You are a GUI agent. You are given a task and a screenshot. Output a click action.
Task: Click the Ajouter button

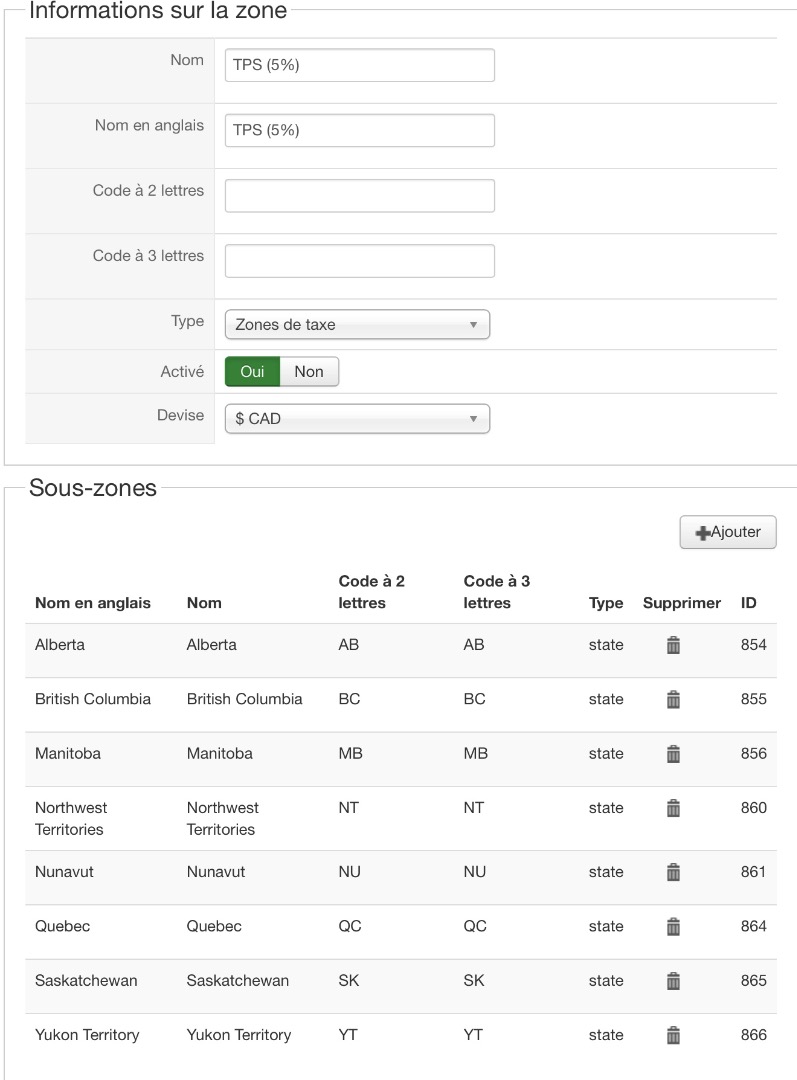coord(728,532)
